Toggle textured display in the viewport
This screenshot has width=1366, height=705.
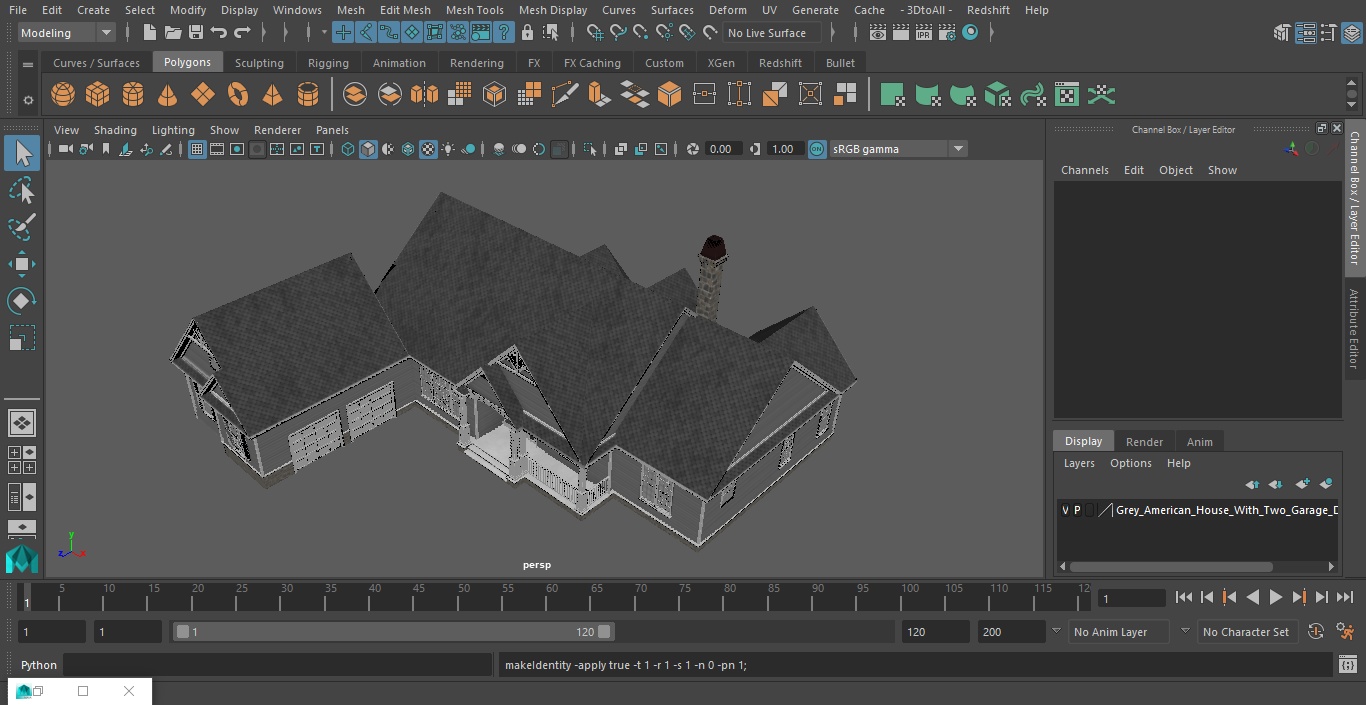point(428,149)
